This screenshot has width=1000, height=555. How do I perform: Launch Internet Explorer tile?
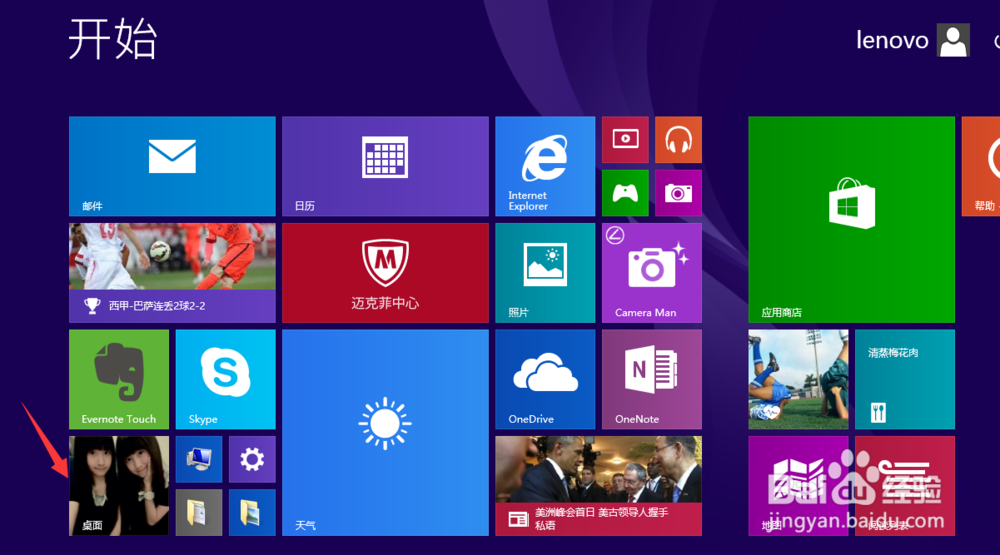pos(545,166)
